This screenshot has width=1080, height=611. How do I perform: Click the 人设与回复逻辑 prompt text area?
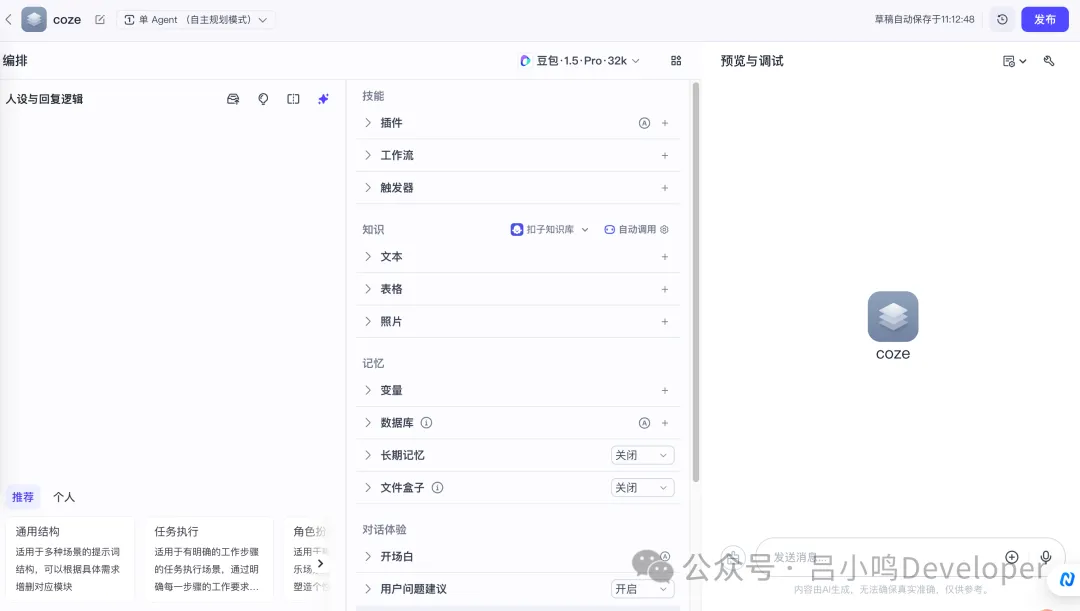pos(172,296)
